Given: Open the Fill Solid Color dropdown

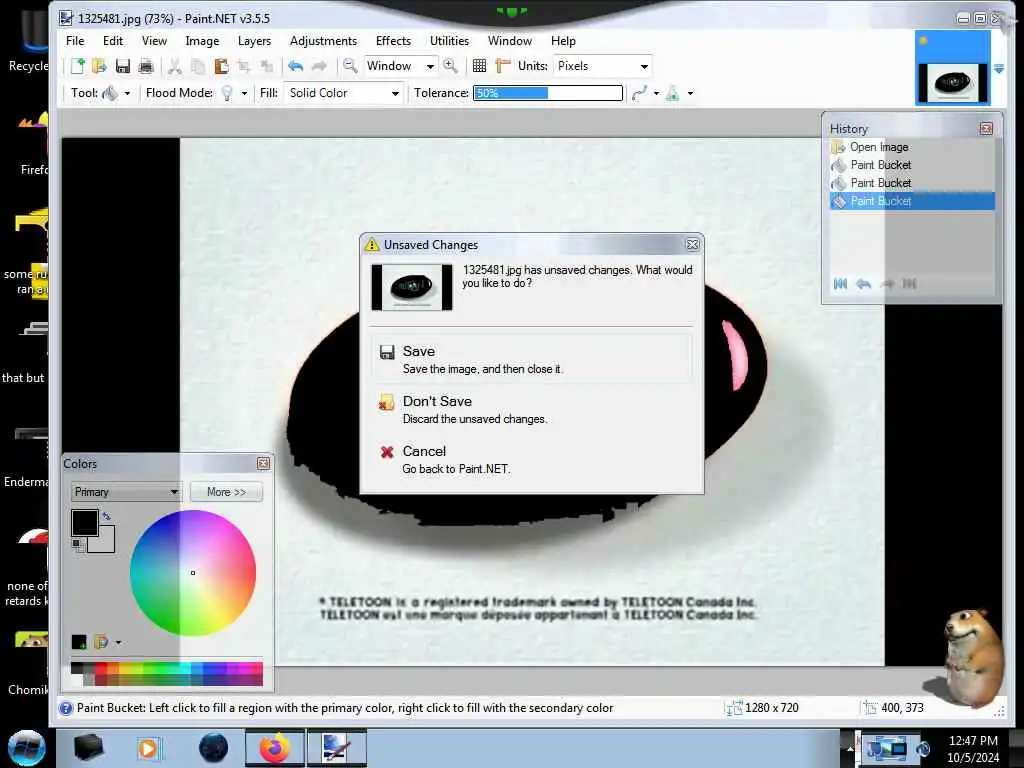Looking at the screenshot, I should coord(343,93).
